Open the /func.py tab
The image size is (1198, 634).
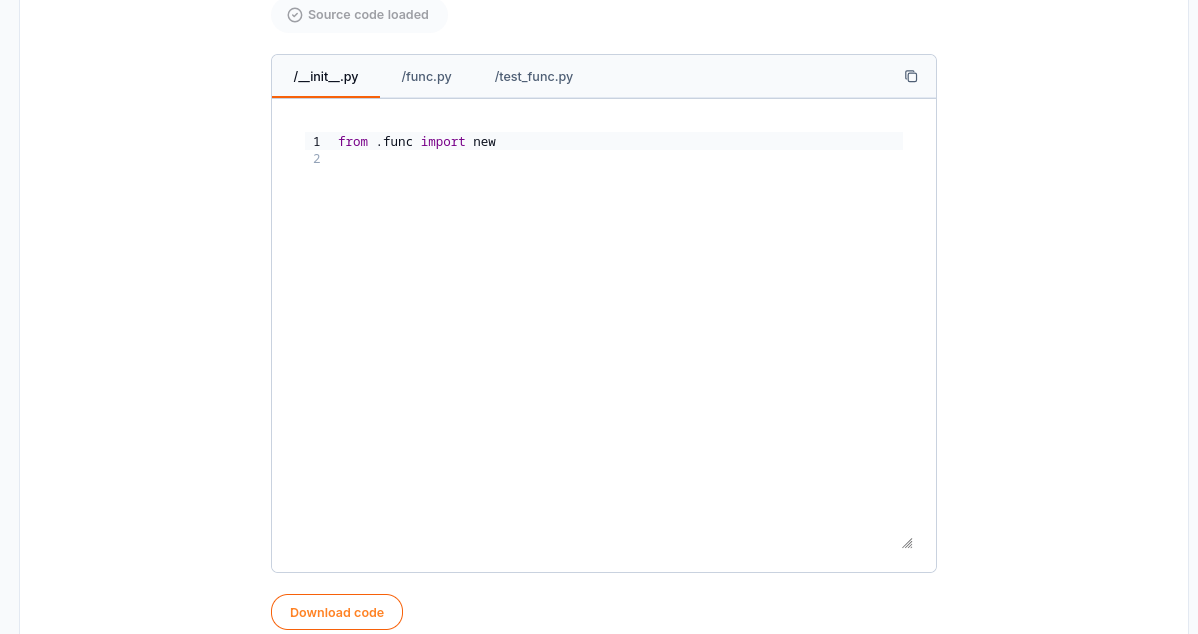pos(426,76)
